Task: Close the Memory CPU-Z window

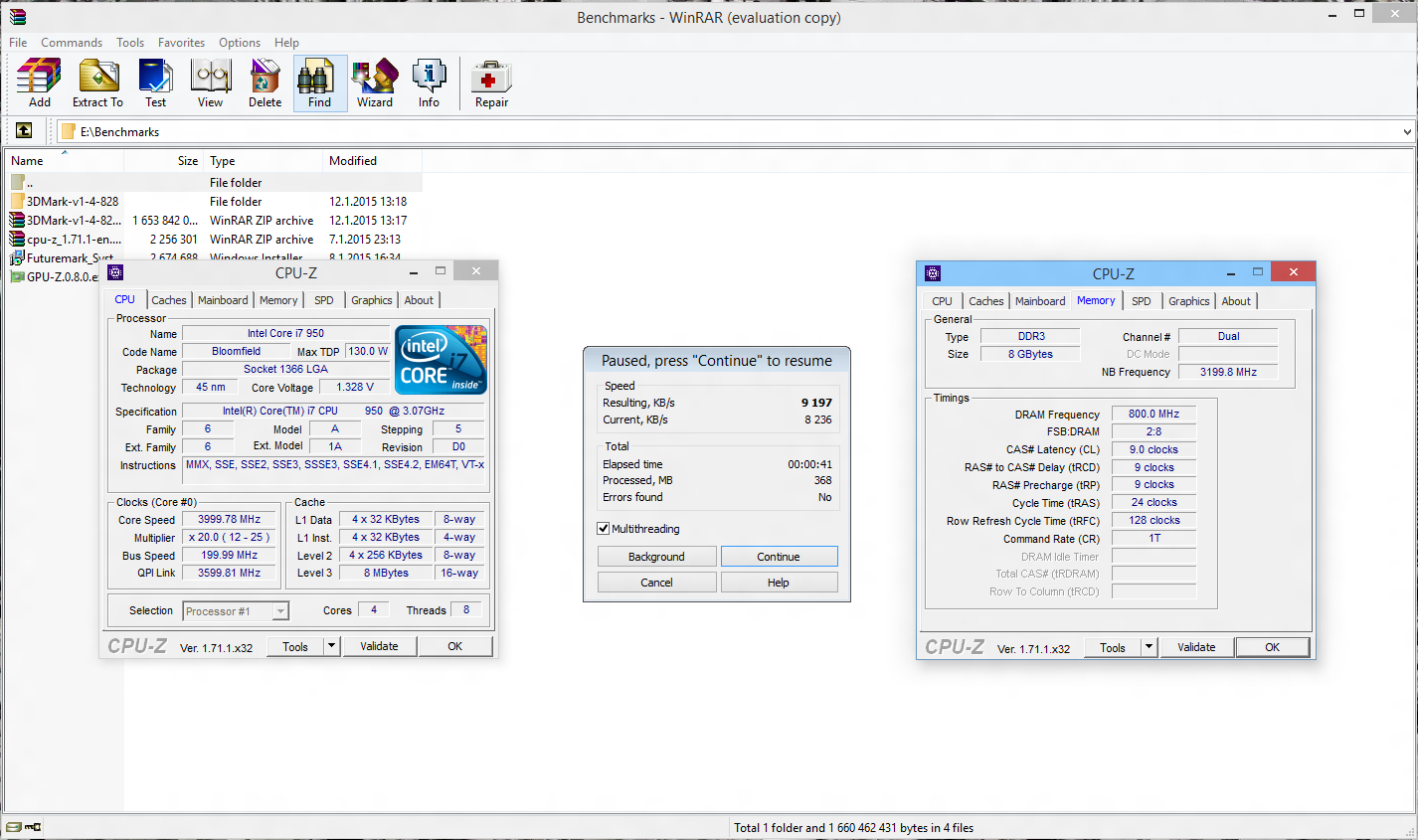Action: (x=1293, y=271)
